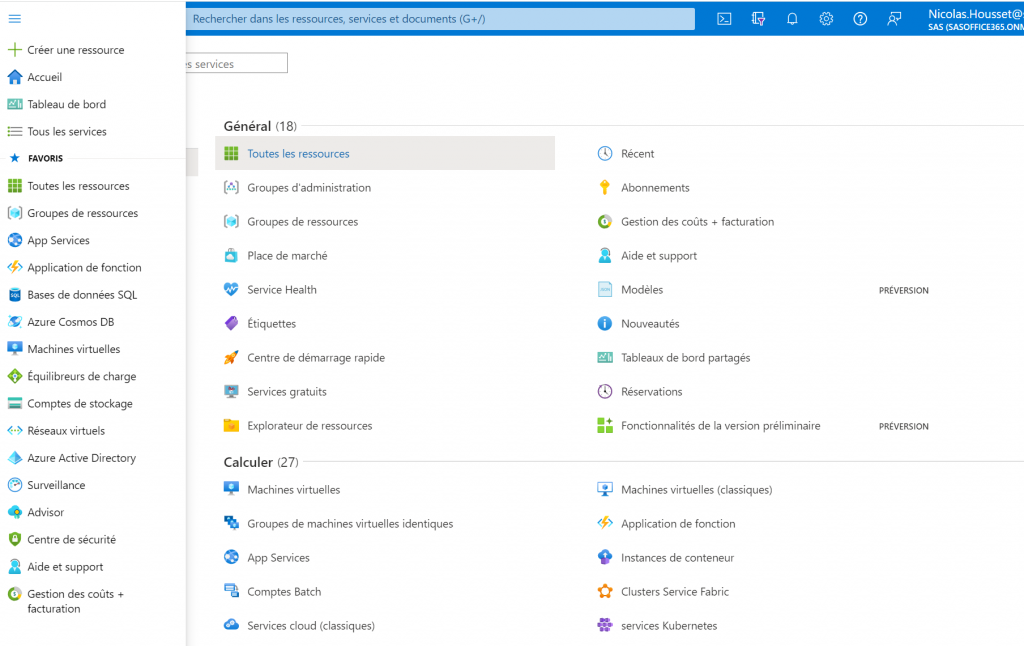This screenshot has width=1024, height=646.
Task: Click the Comptes de stockage icon
Action: coord(14,404)
